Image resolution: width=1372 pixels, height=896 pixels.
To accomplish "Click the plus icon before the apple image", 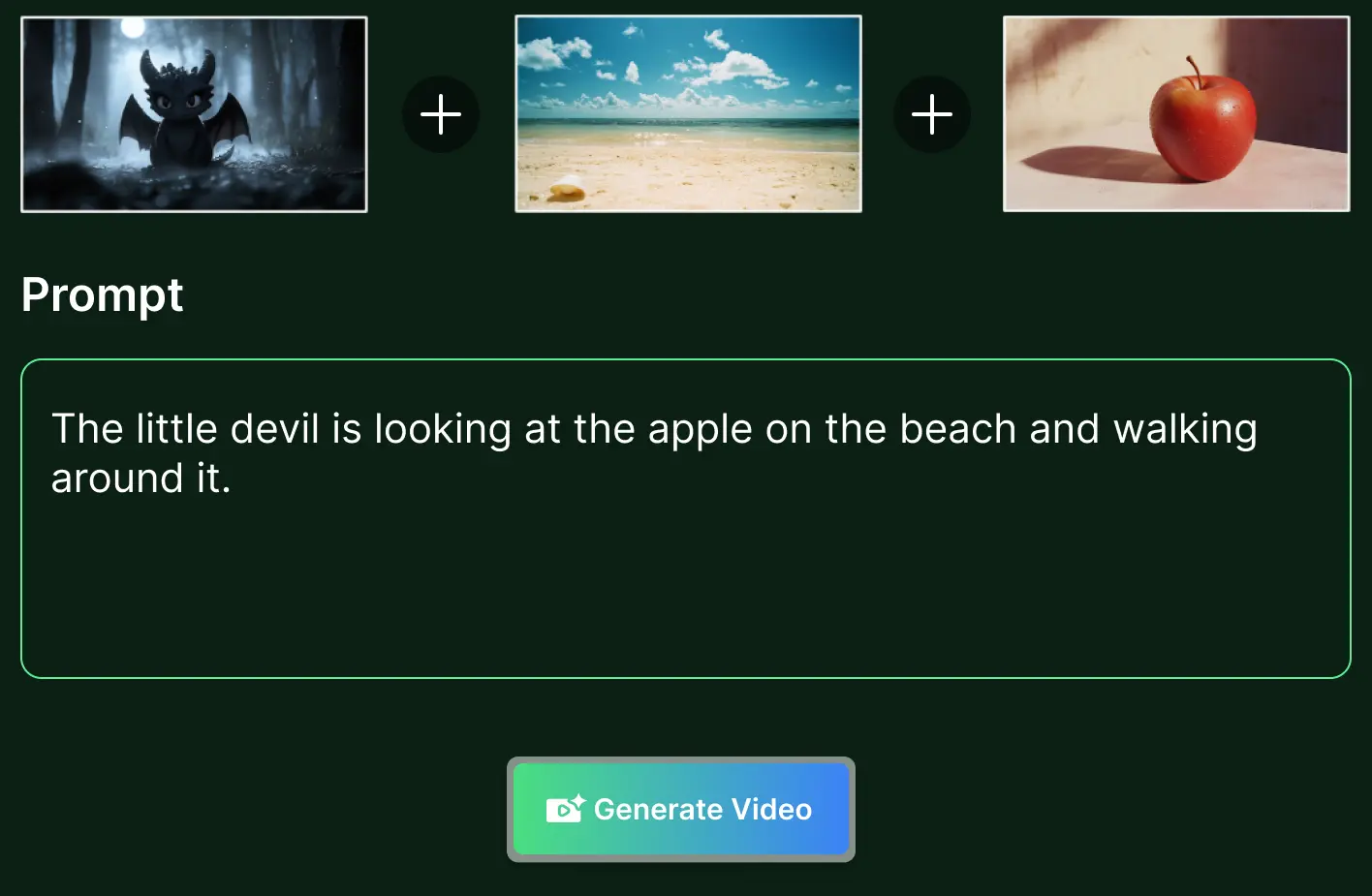I will 932,114.
